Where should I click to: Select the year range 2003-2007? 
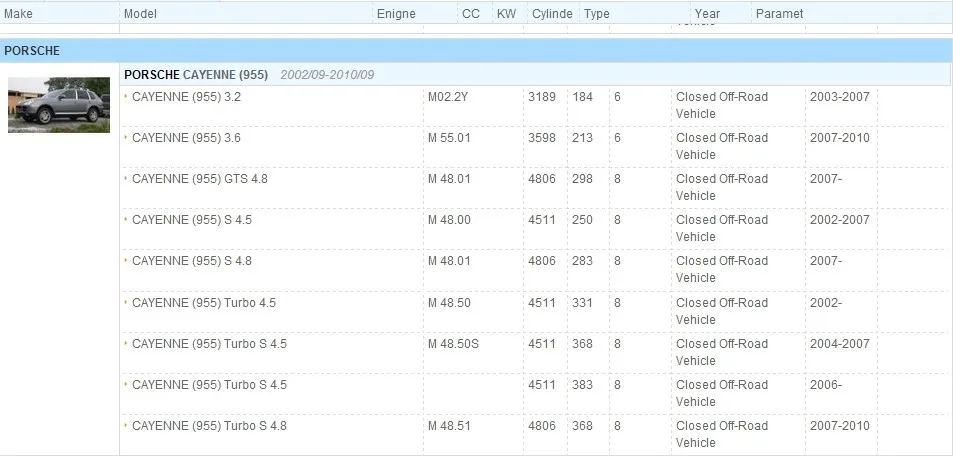point(839,97)
